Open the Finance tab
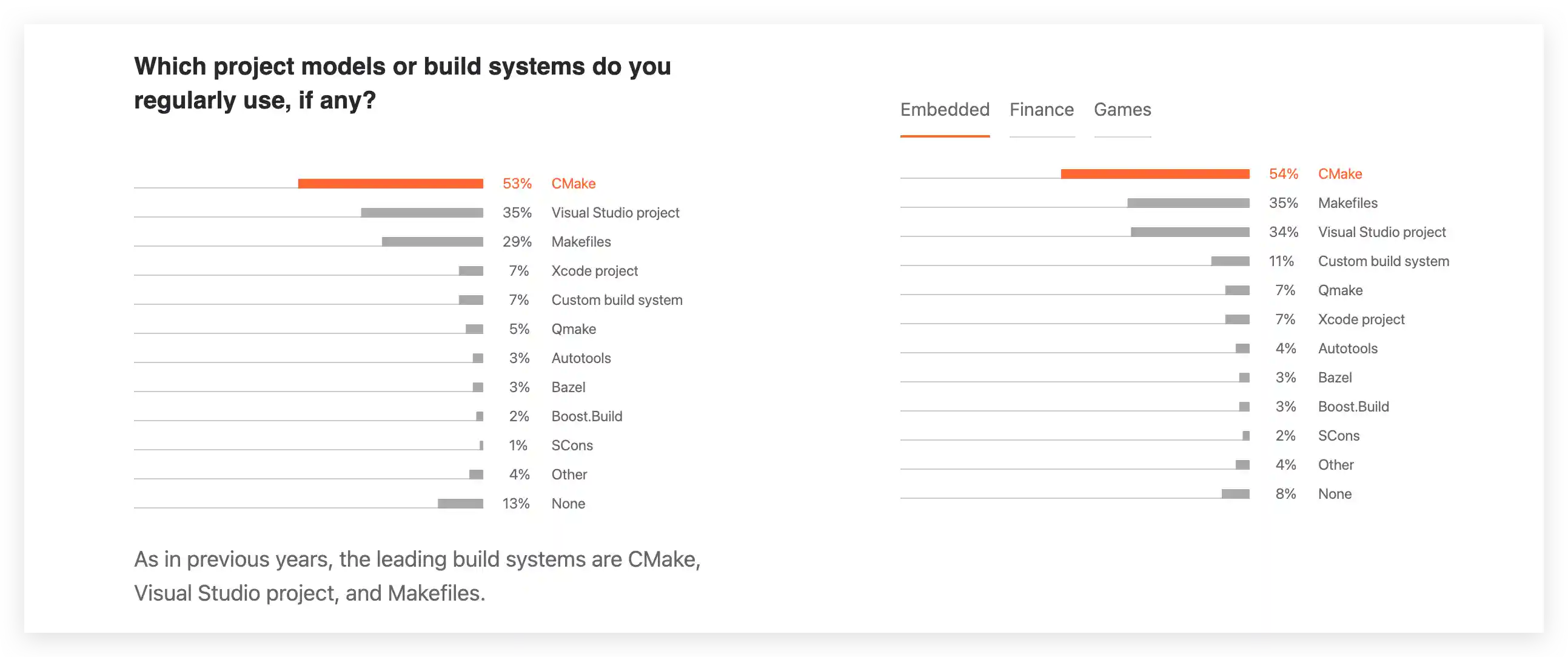The height and width of the screenshot is (657, 1568). 1042,110
